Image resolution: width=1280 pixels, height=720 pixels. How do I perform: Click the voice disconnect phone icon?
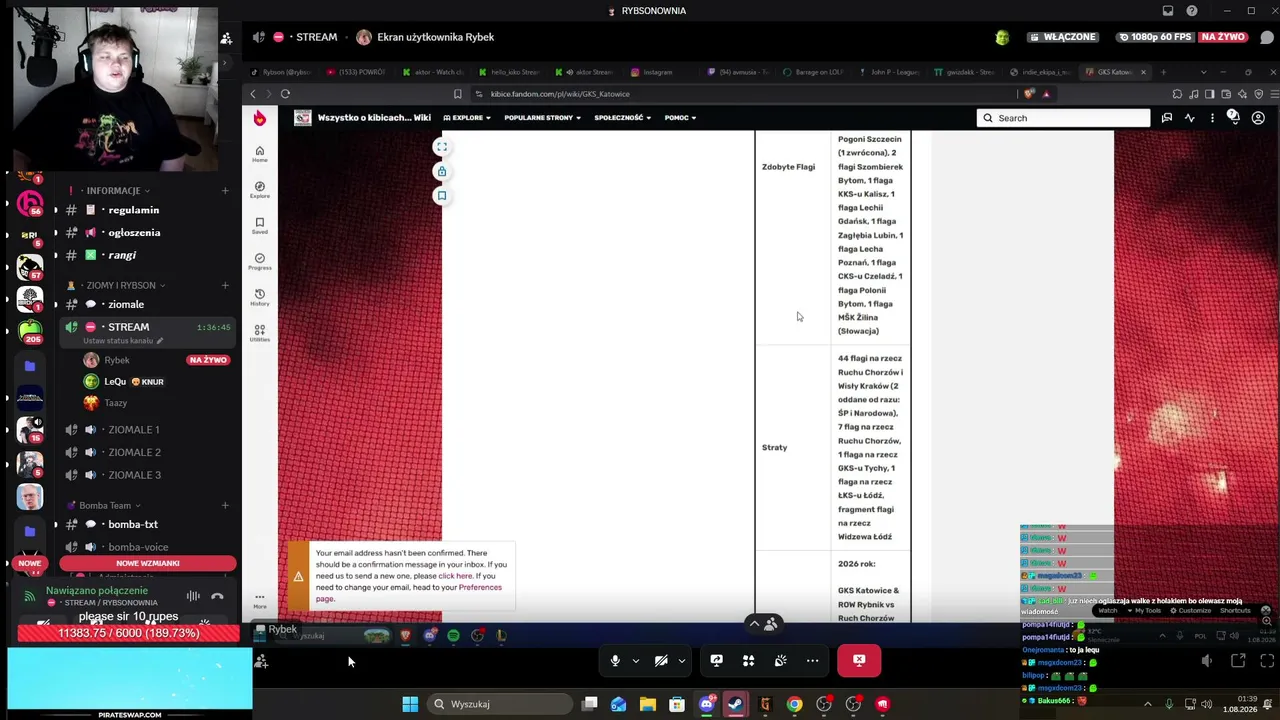[217, 596]
